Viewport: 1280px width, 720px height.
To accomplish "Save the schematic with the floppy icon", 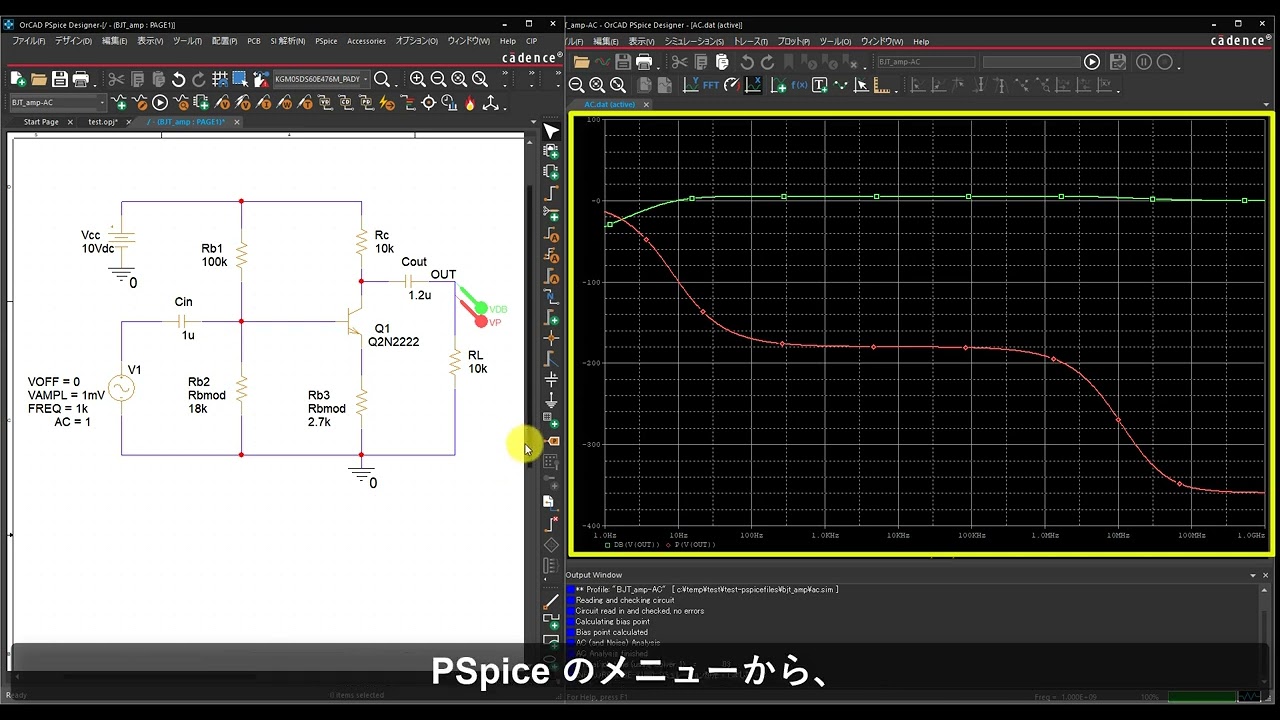I will point(60,79).
